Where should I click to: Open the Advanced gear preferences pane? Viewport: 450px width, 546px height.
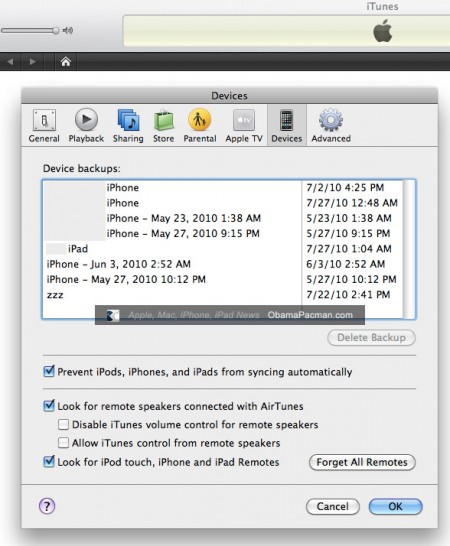click(x=331, y=126)
